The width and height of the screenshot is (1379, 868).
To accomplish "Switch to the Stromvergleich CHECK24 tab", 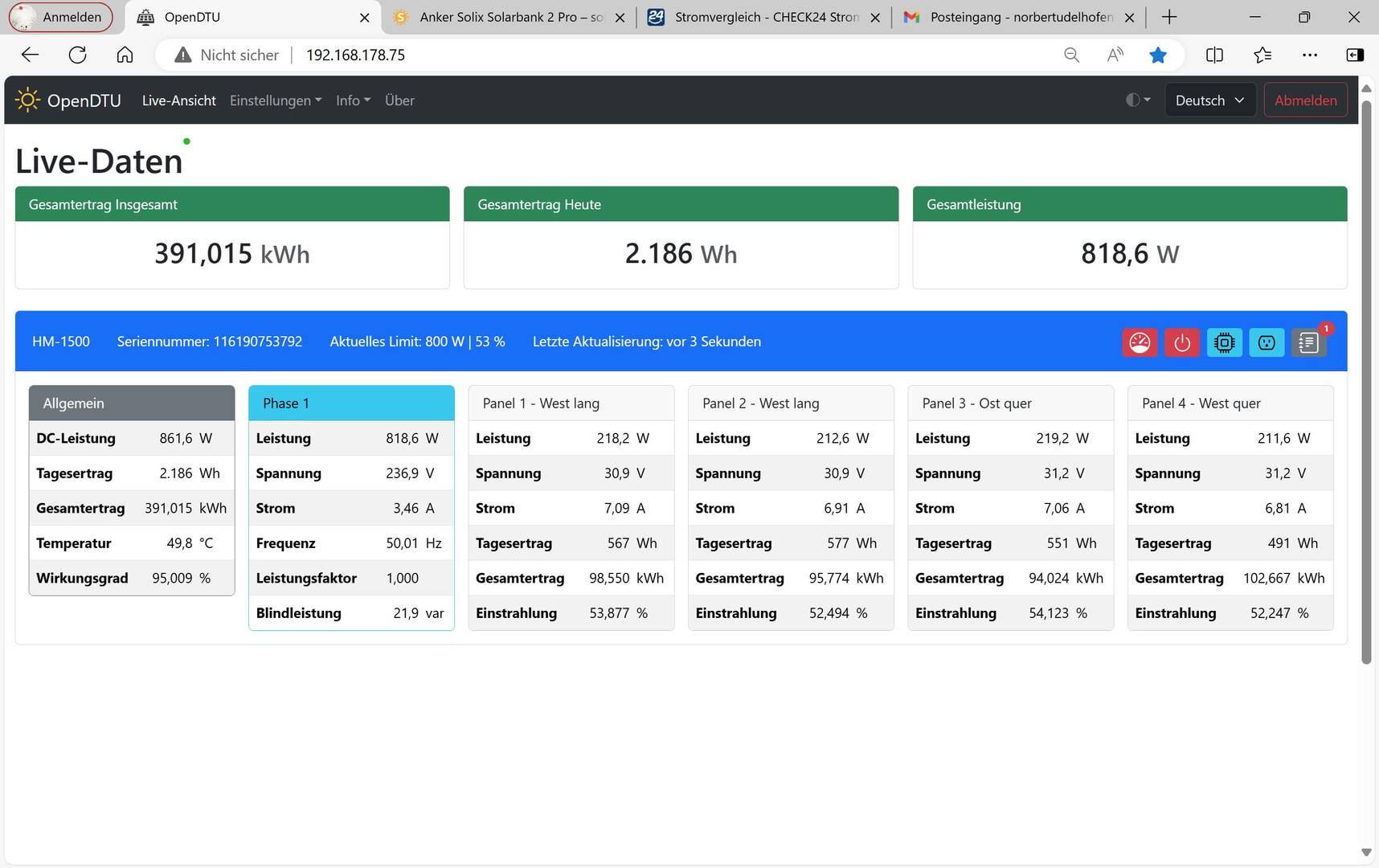I will pyautogui.click(x=763, y=17).
